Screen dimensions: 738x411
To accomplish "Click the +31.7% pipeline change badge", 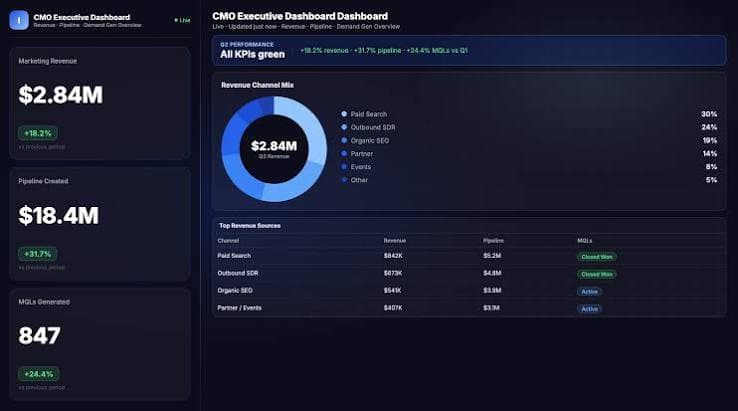I will (38, 254).
